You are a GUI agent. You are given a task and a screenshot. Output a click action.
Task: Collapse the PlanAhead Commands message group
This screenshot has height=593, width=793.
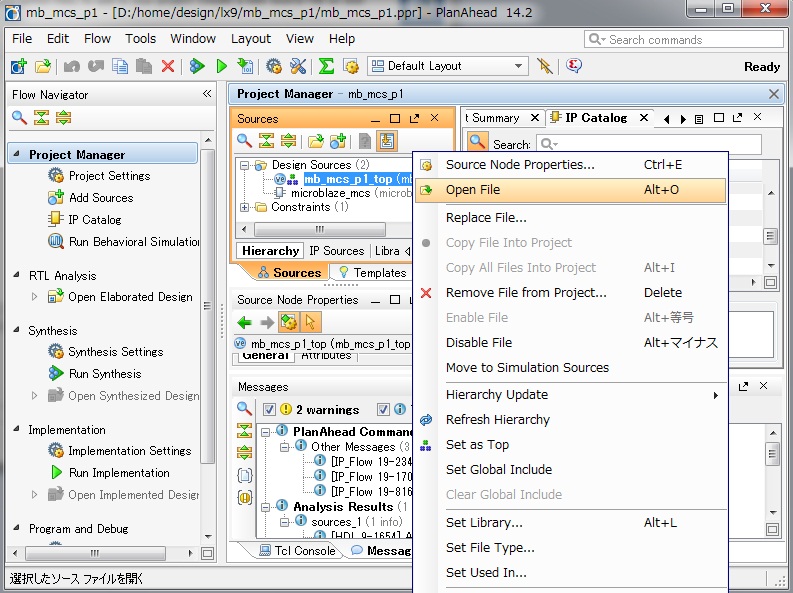coord(266,432)
